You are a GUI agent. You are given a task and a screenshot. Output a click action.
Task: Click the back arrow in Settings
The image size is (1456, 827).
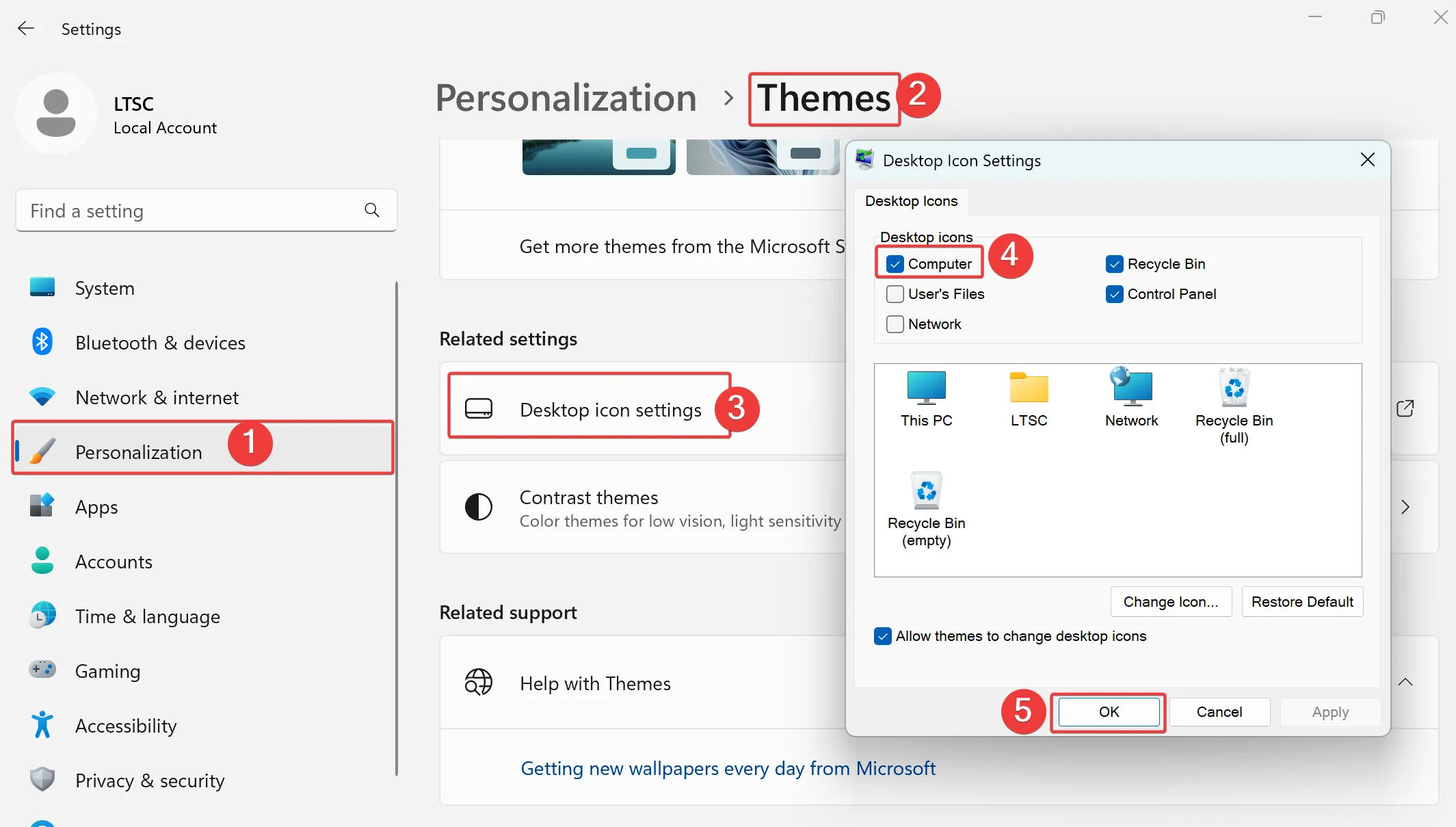tap(26, 29)
